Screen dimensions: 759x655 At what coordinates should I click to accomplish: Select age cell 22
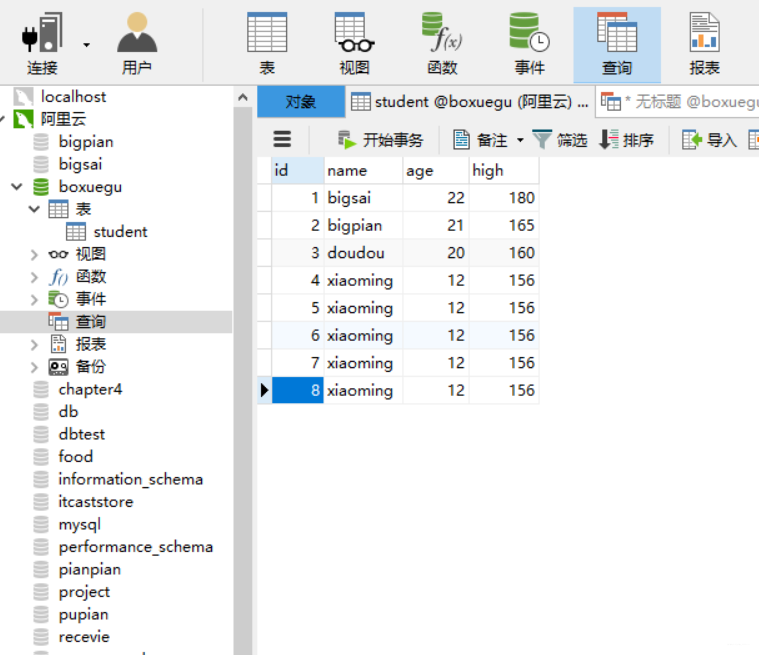436,198
